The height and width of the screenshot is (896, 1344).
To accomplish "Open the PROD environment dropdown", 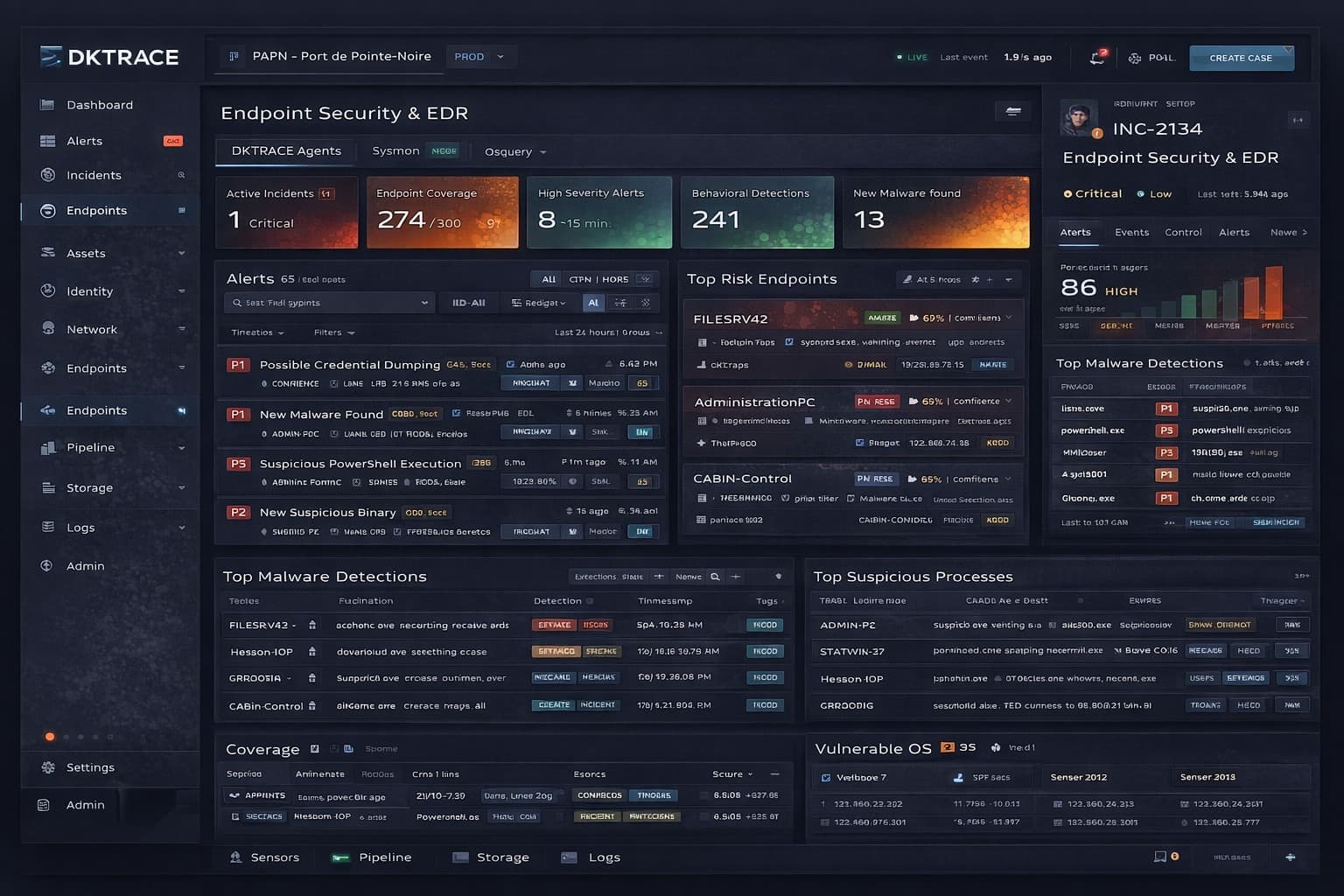I will (x=479, y=57).
